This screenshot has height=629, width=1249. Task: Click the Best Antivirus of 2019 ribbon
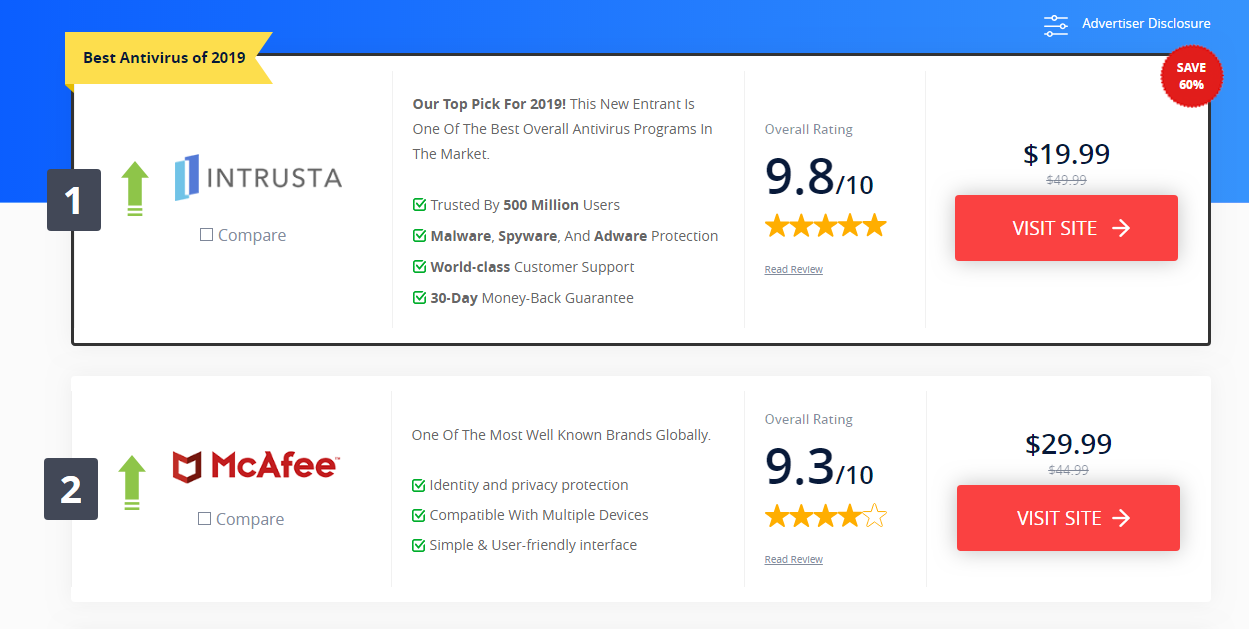pos(164,58)
